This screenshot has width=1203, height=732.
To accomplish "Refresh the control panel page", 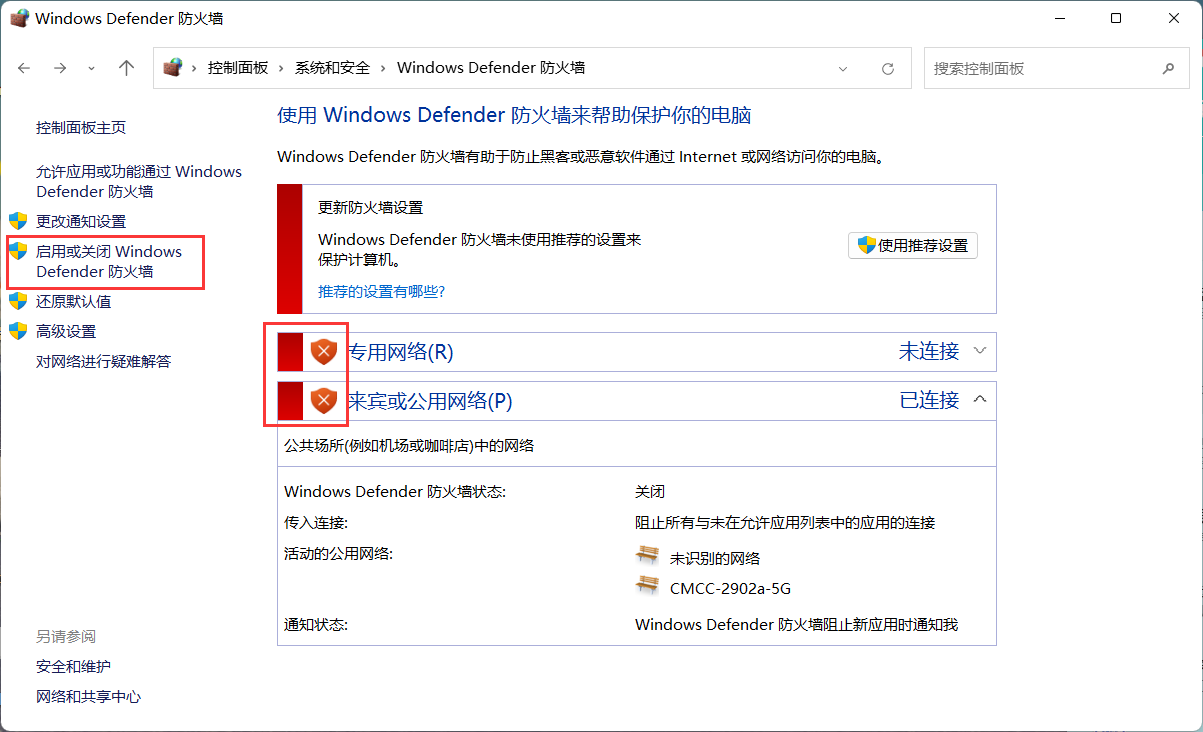I will [x=887, y=69].
